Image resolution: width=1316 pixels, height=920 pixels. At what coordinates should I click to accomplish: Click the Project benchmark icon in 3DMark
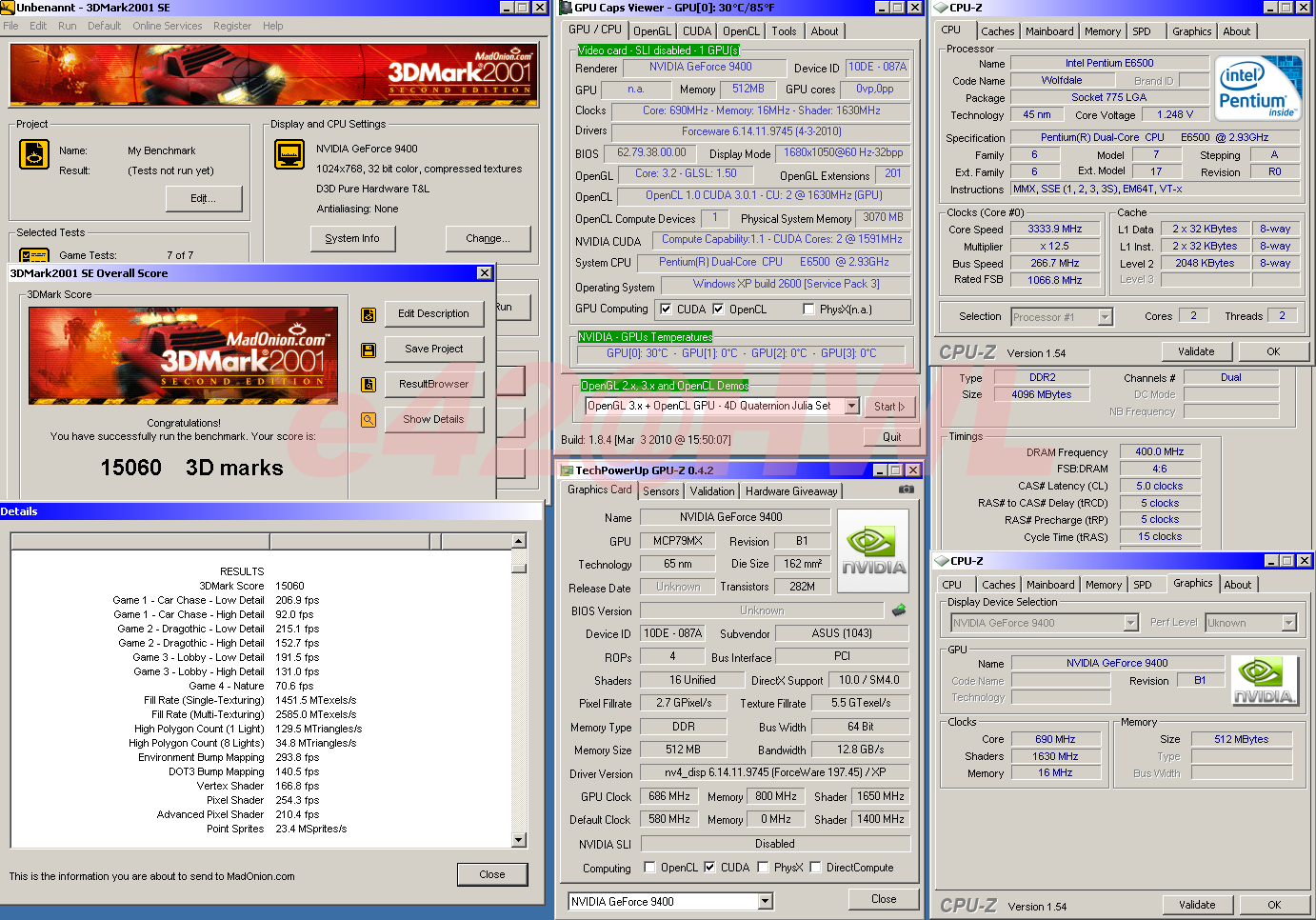[34, 154]
